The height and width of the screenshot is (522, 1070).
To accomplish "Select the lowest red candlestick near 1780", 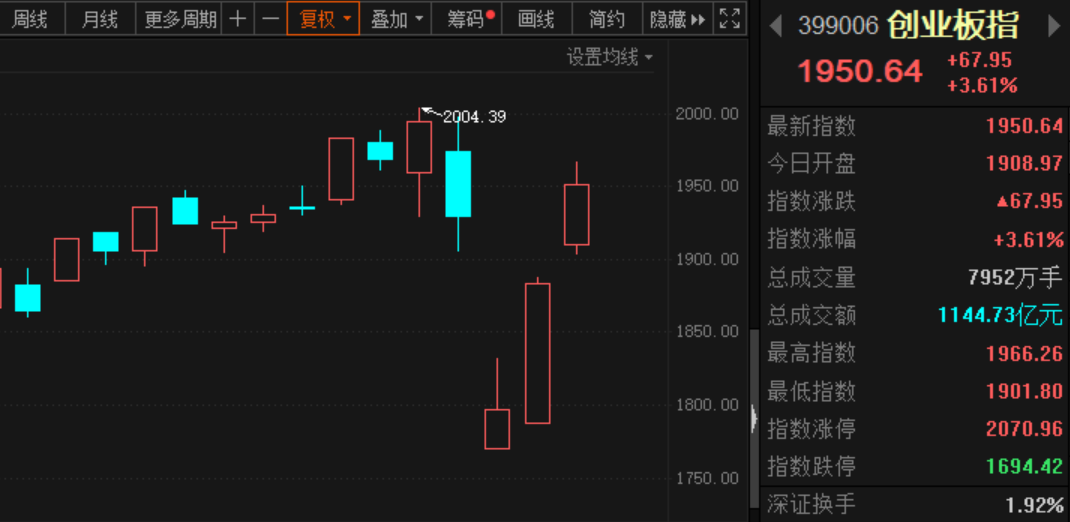I will click(x=497, y=429).
